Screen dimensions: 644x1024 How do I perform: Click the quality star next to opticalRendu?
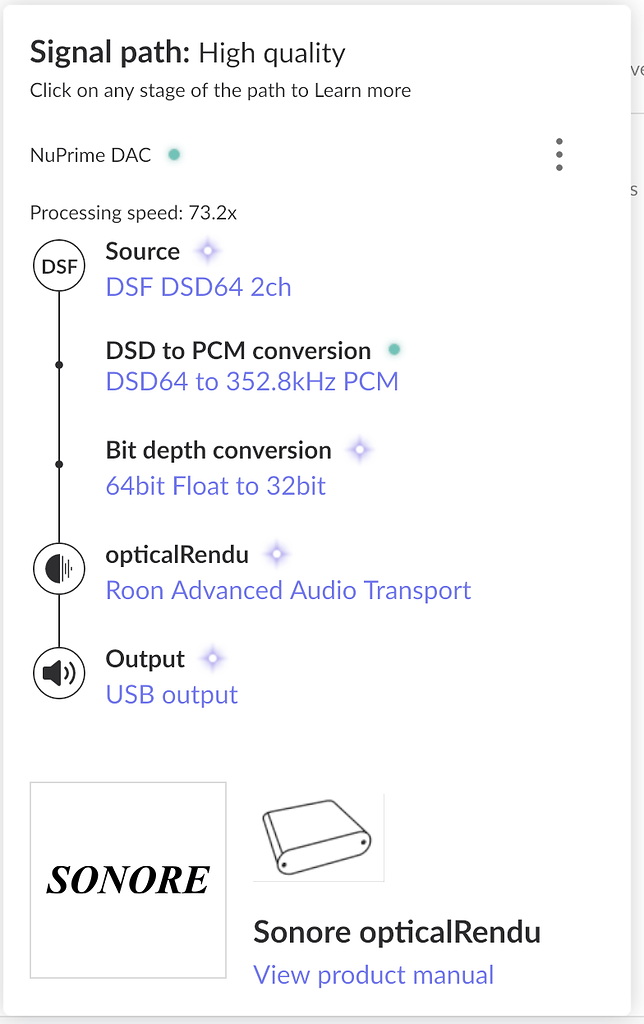point(275,553)
